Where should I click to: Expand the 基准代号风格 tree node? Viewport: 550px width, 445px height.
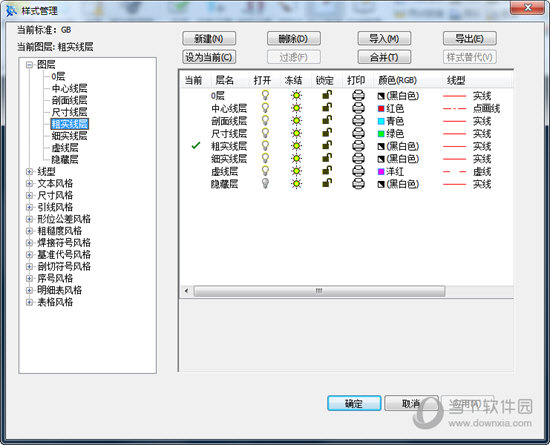tap(29, 255)
